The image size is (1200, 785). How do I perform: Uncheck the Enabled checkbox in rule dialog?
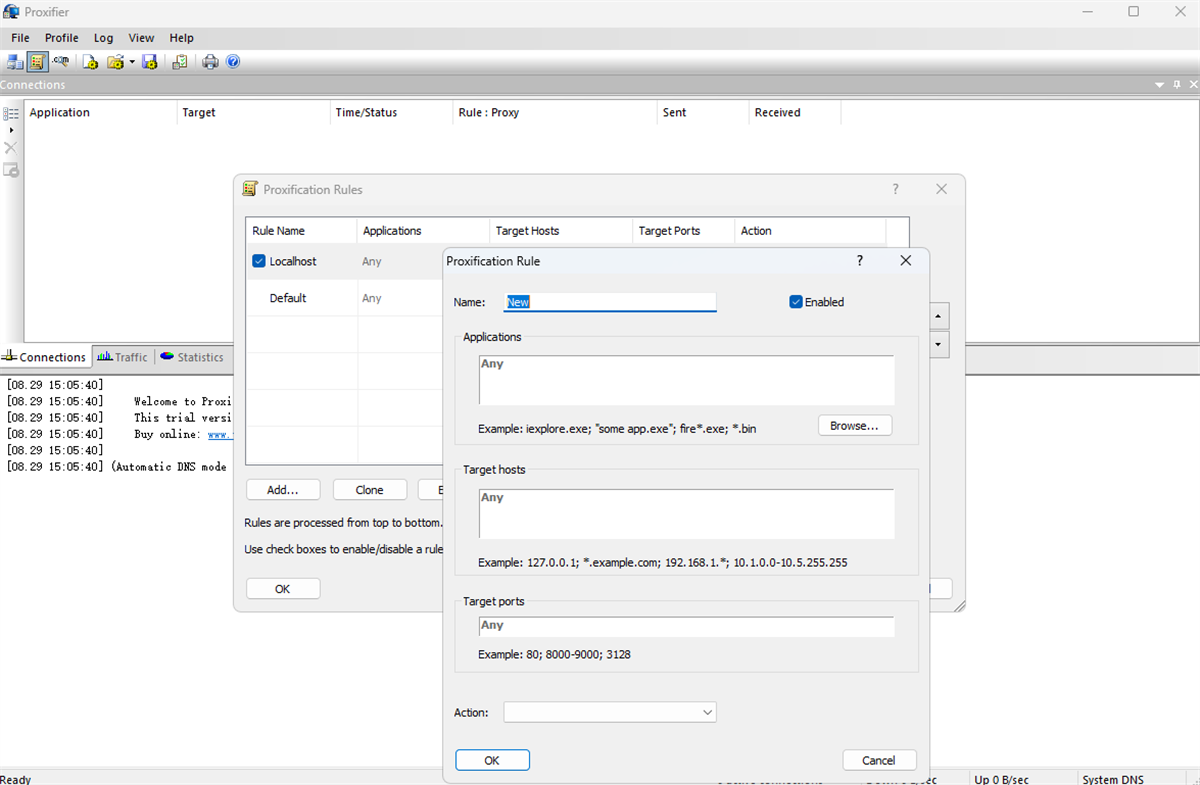coord(796,302)
